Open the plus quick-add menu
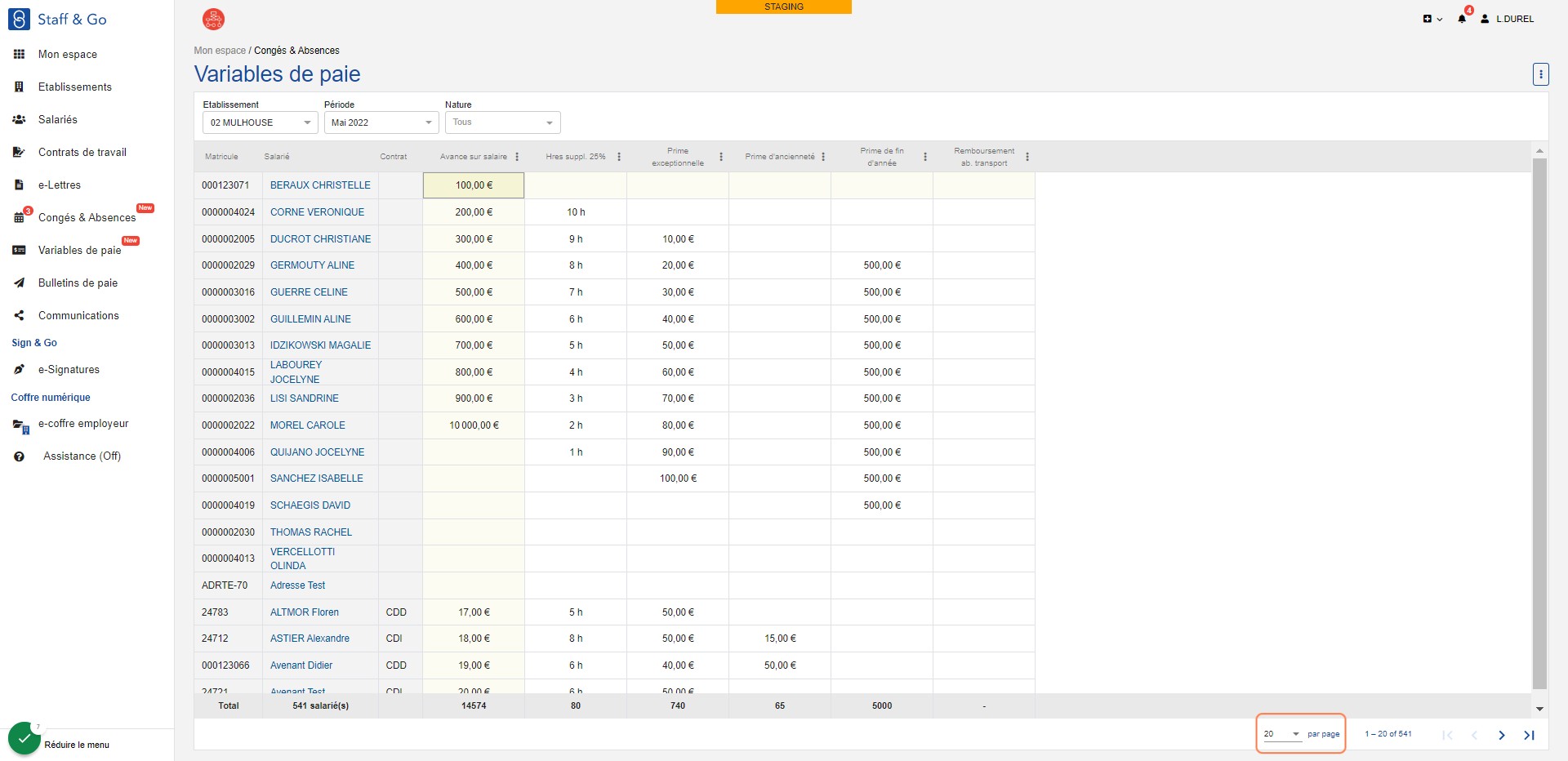This screenshot has height=761, width=1568. click(x=1432, y=19)
